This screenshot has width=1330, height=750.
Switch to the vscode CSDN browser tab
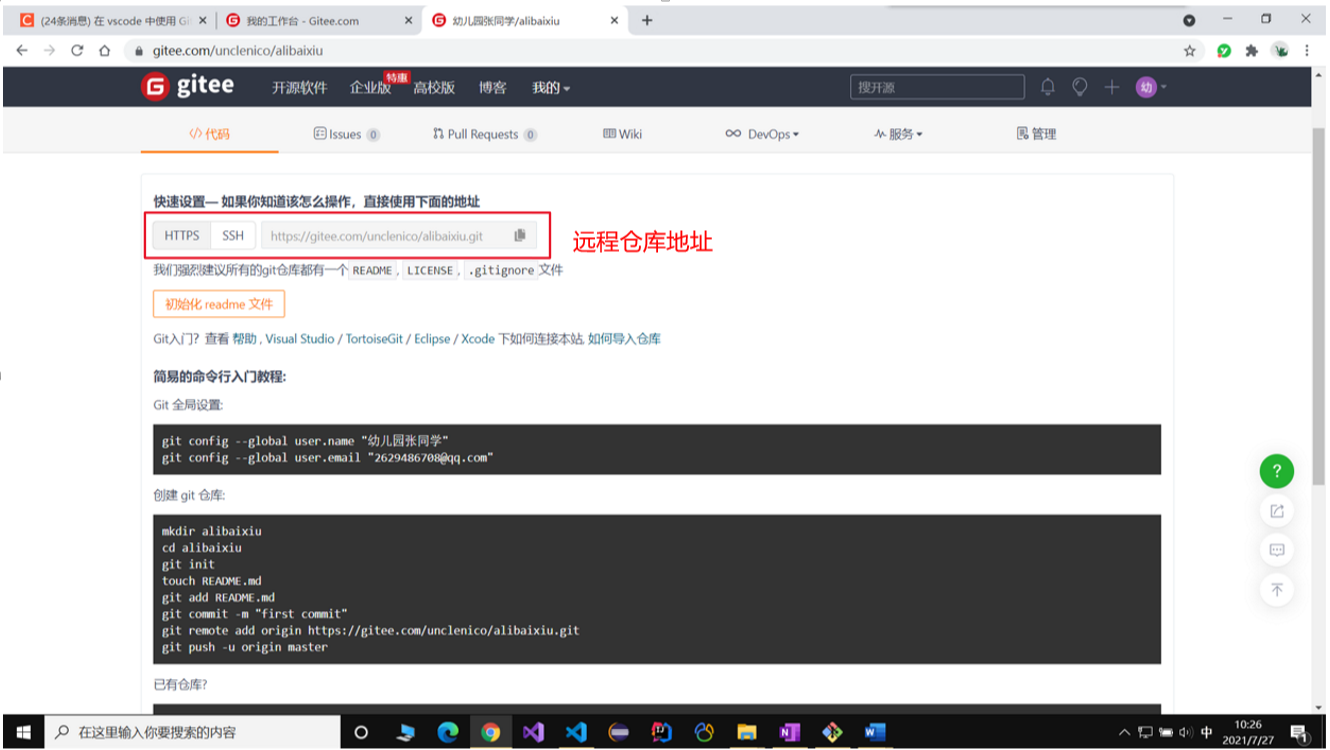click(114, 20)
